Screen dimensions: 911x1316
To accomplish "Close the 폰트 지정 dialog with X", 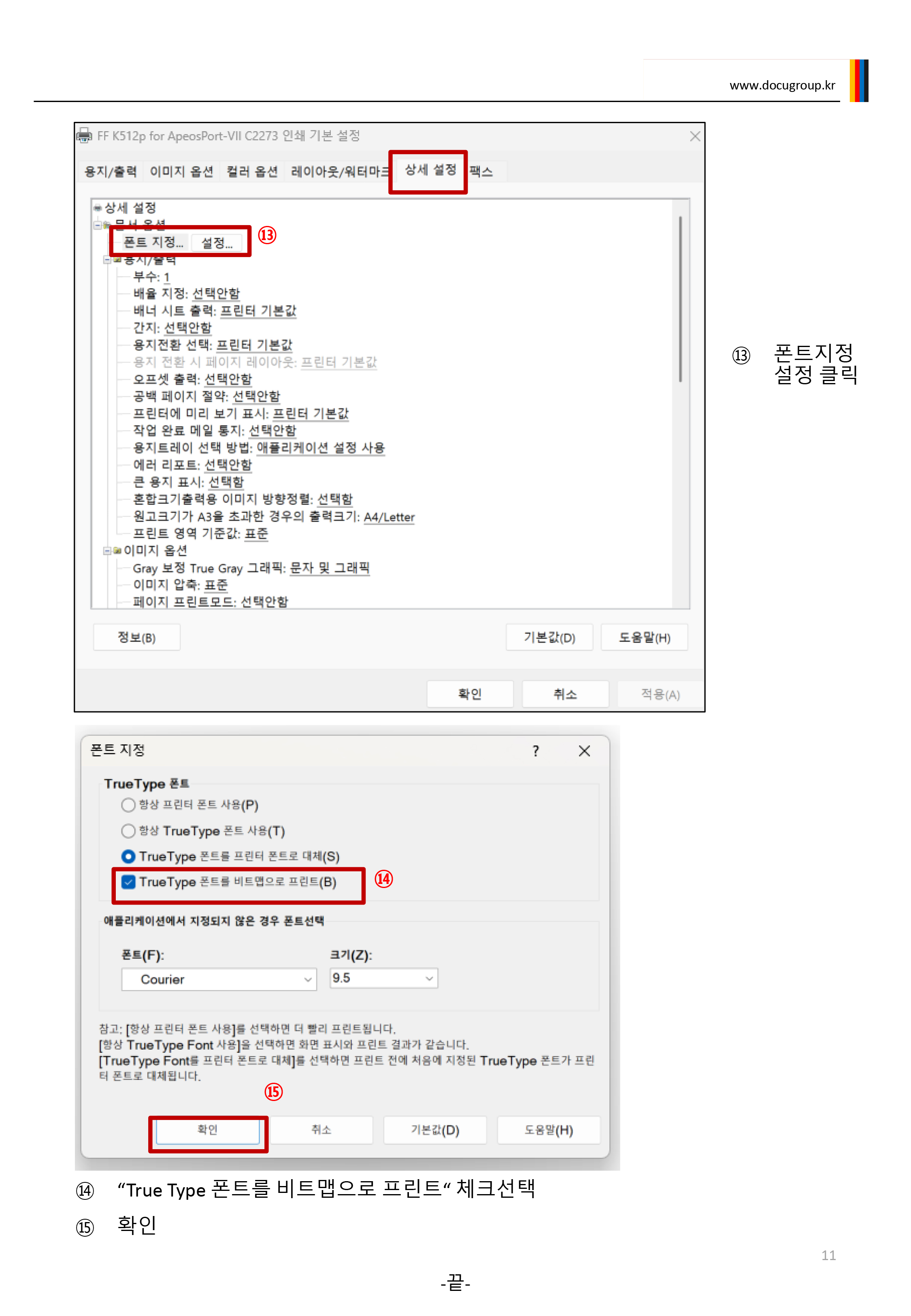I will (x=584, y=750).
